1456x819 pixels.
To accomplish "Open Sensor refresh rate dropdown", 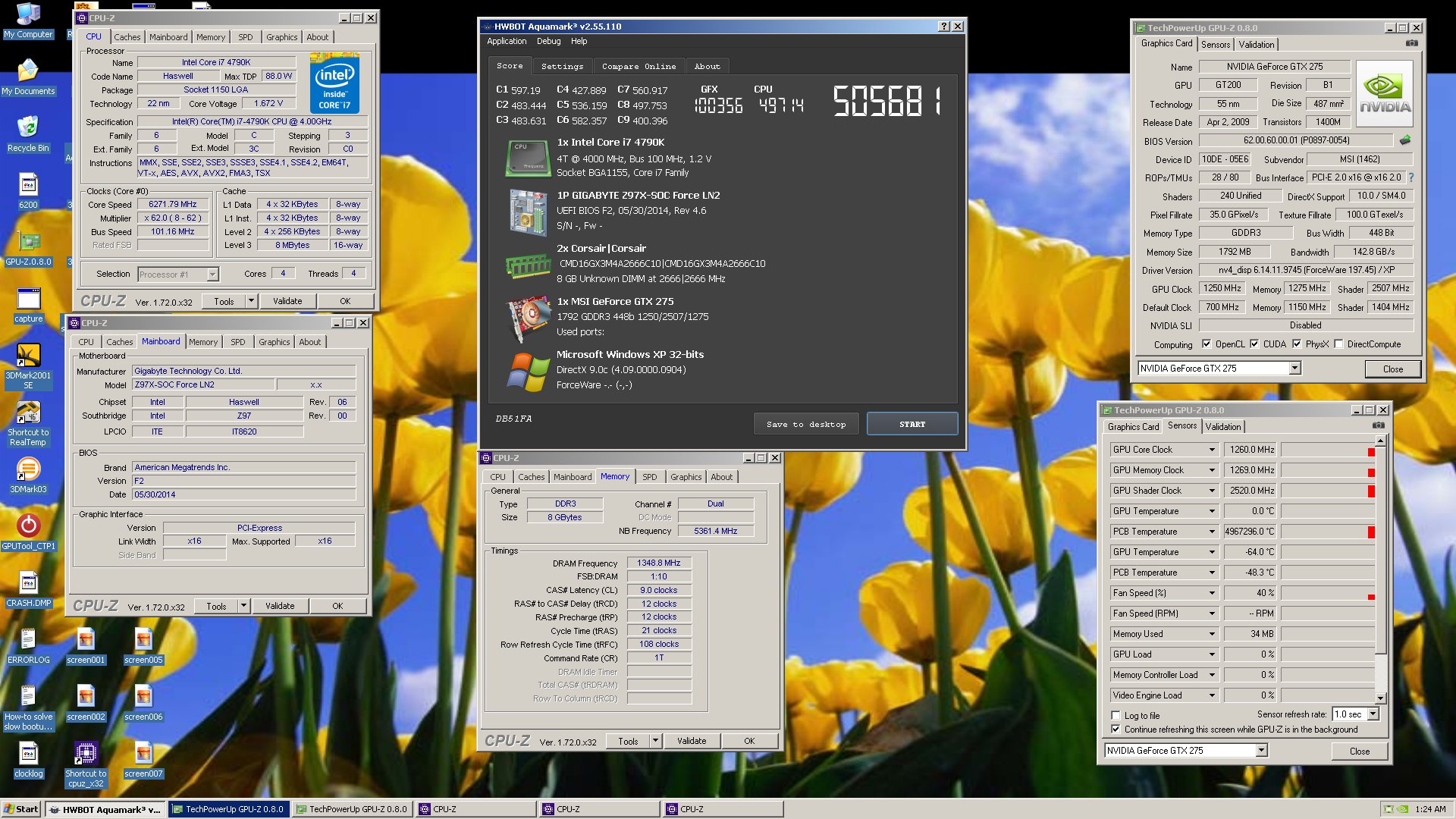I will point(1373,714).
